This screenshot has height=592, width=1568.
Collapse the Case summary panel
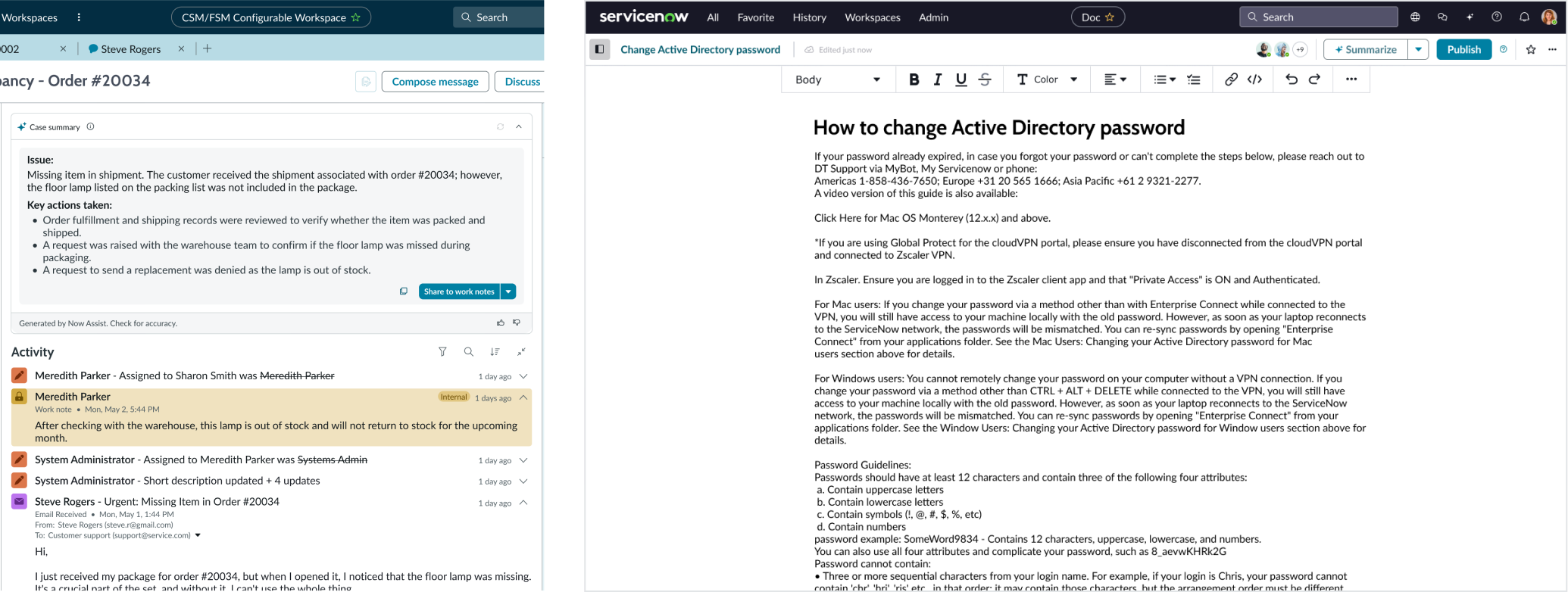(x=519, y=126)
